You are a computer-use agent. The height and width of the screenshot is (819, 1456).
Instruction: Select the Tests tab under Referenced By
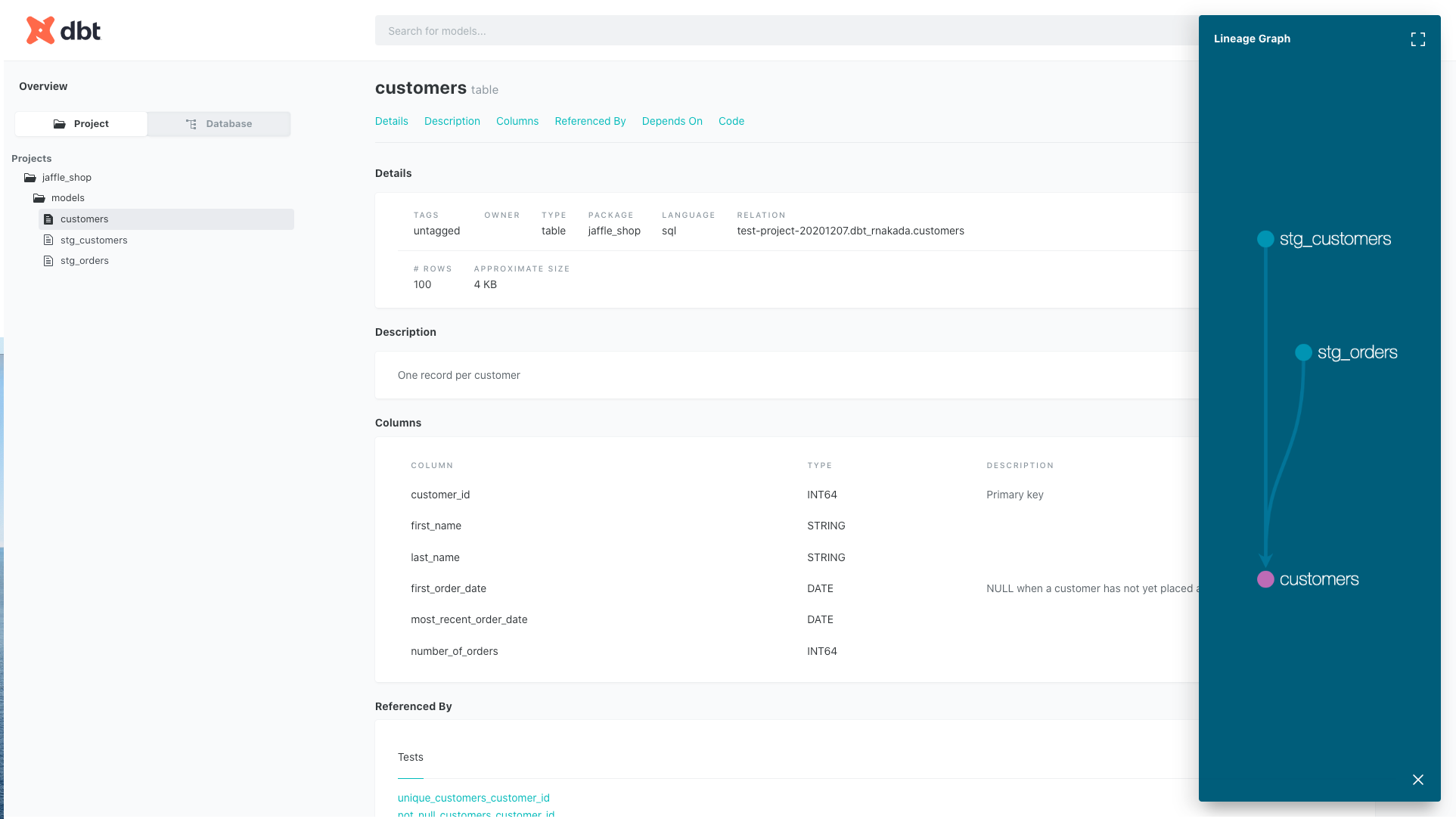tap(411, 757)
